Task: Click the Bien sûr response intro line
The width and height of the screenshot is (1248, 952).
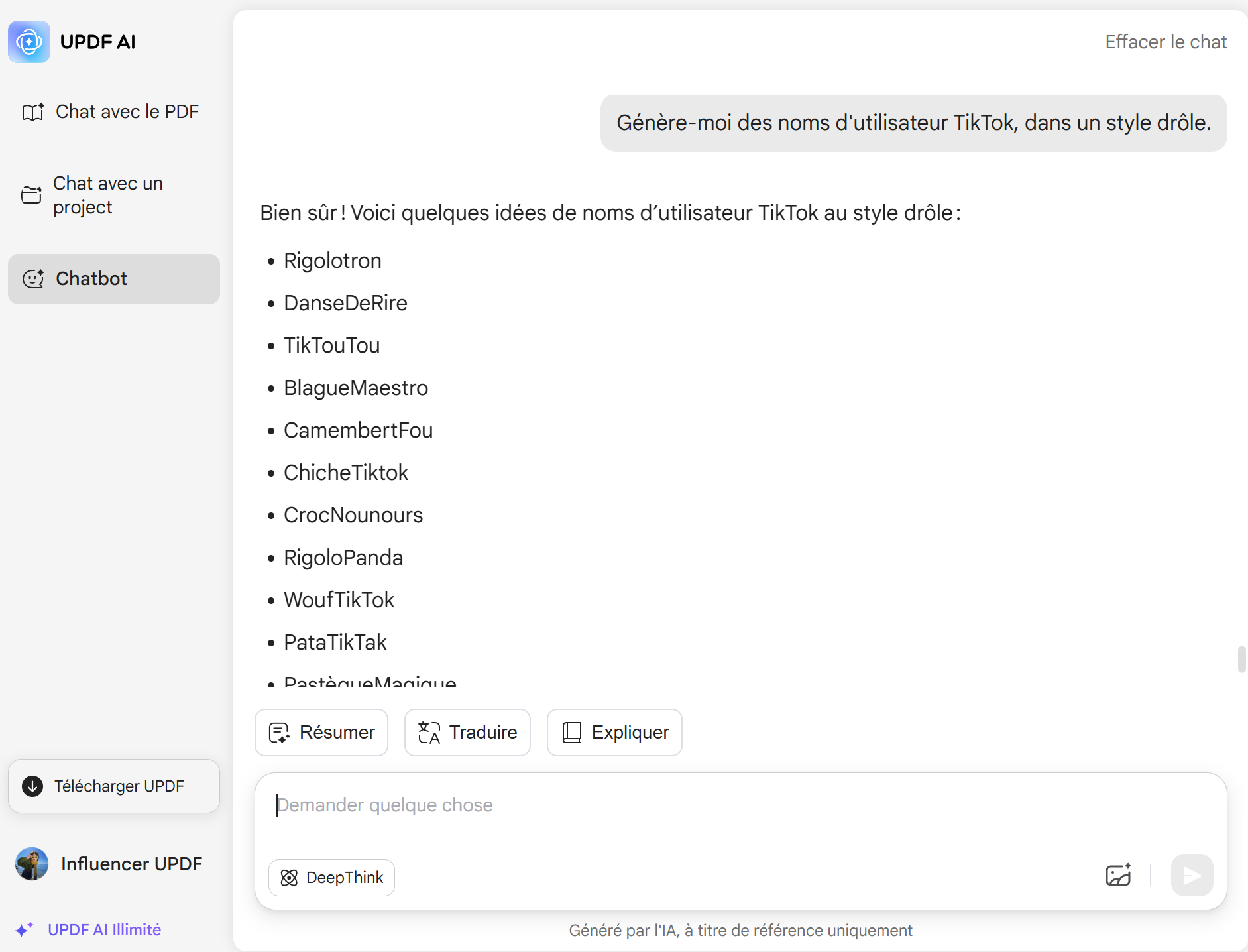Action: click(610, 213)
